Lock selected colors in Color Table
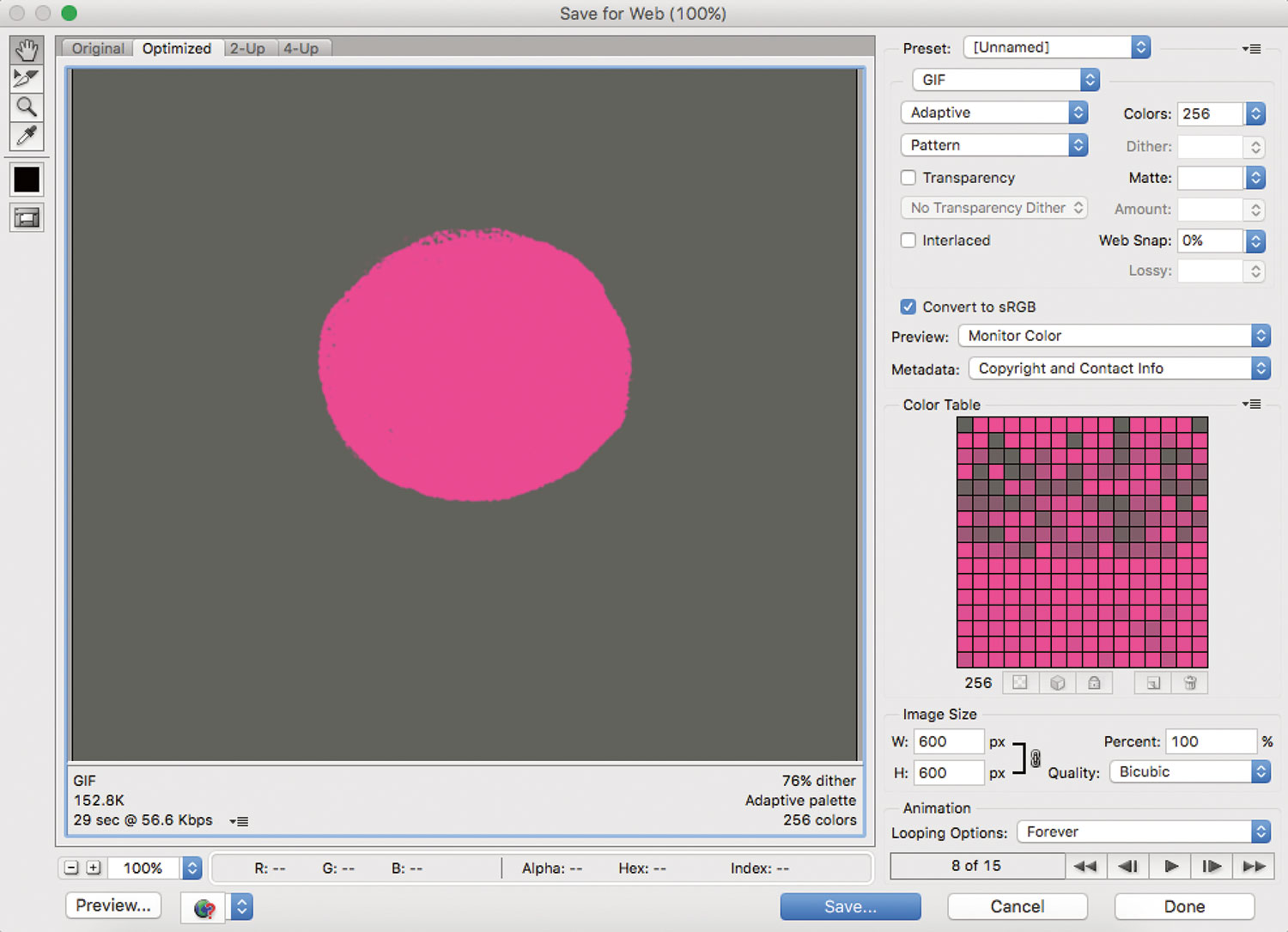This screenshot has height=932, width=1288. click(1094, 683)
